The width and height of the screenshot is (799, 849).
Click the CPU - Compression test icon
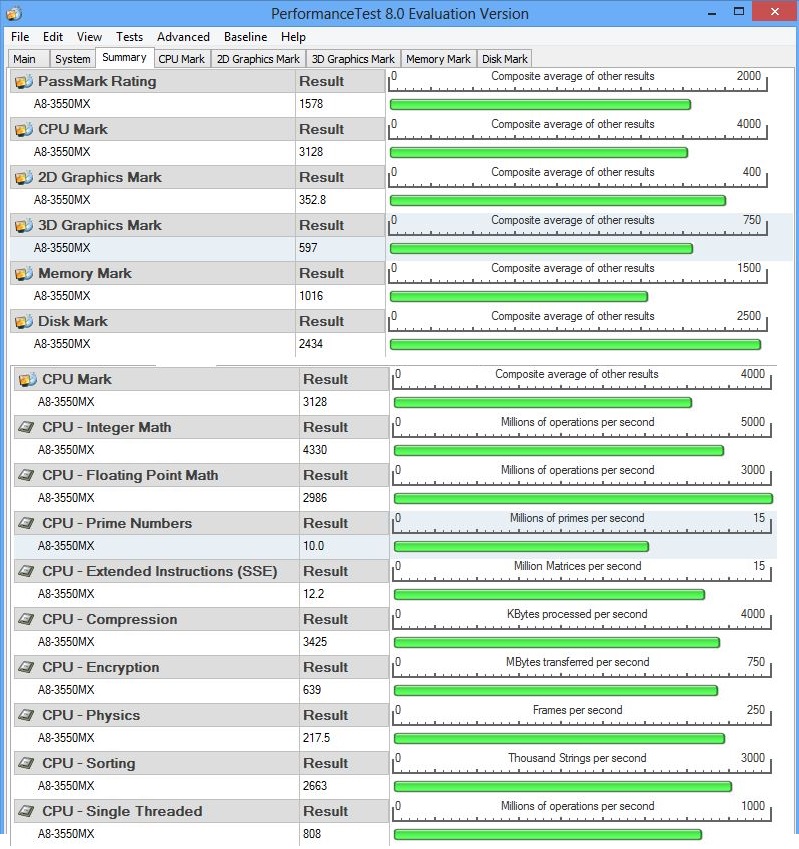(27, 619)
